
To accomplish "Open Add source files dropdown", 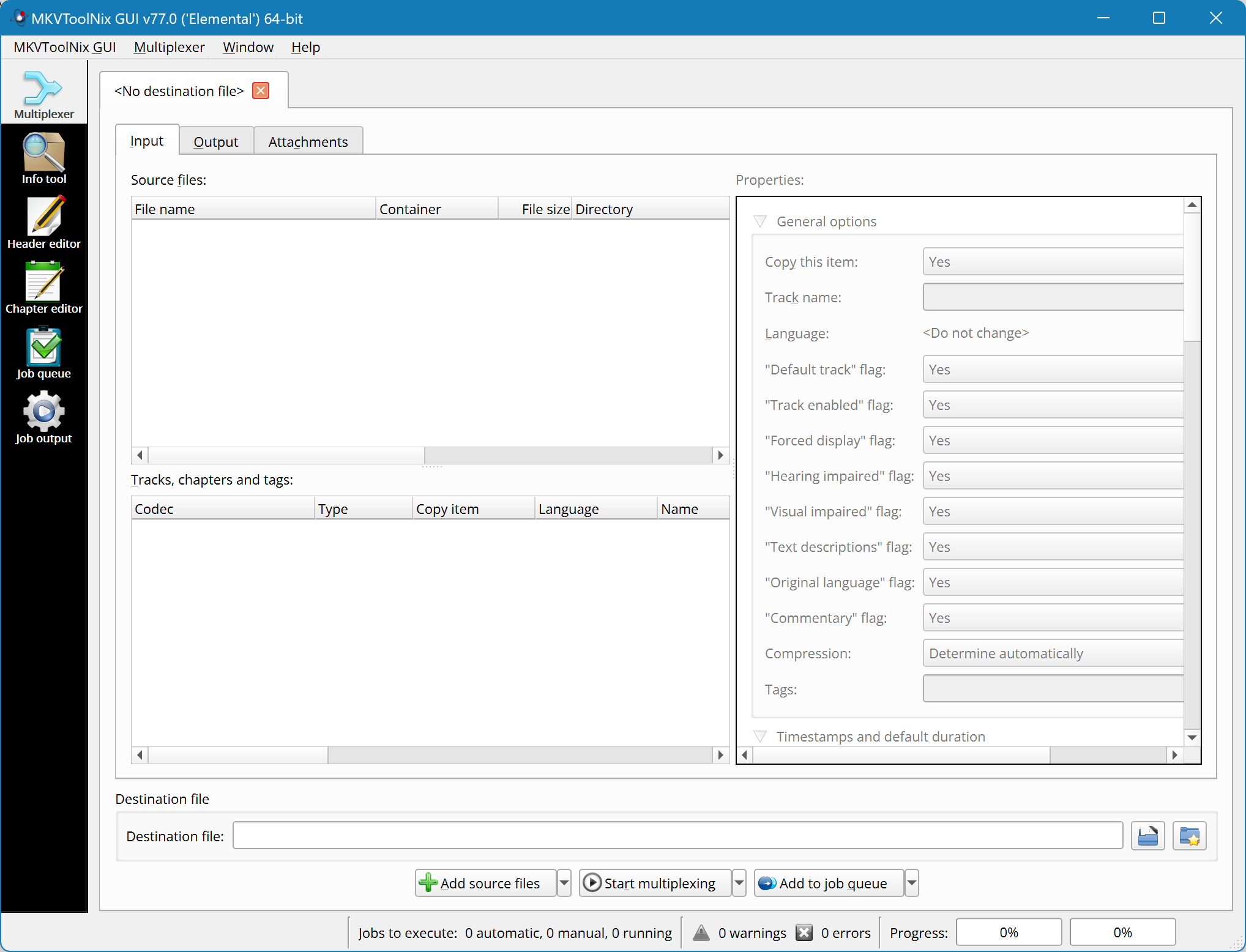I will pos(563,883).
